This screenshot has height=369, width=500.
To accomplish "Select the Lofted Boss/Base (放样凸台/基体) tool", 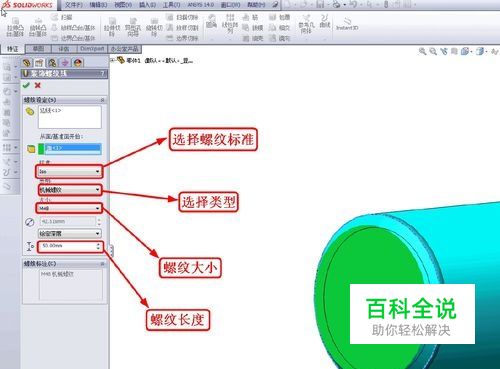I will pos(74,28).
